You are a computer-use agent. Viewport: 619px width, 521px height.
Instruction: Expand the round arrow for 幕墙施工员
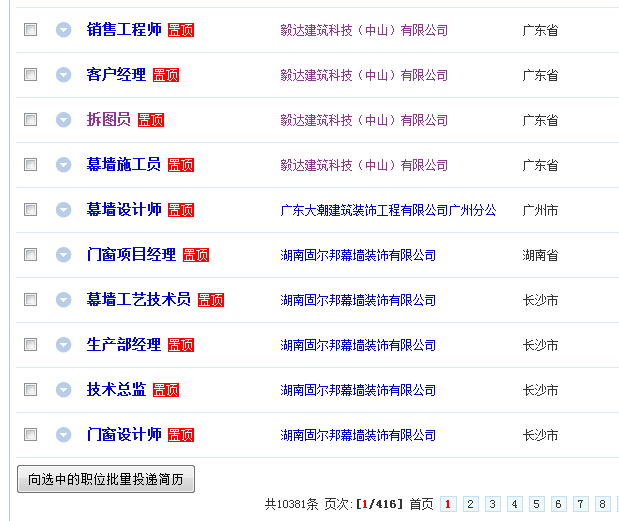[64, 165]
